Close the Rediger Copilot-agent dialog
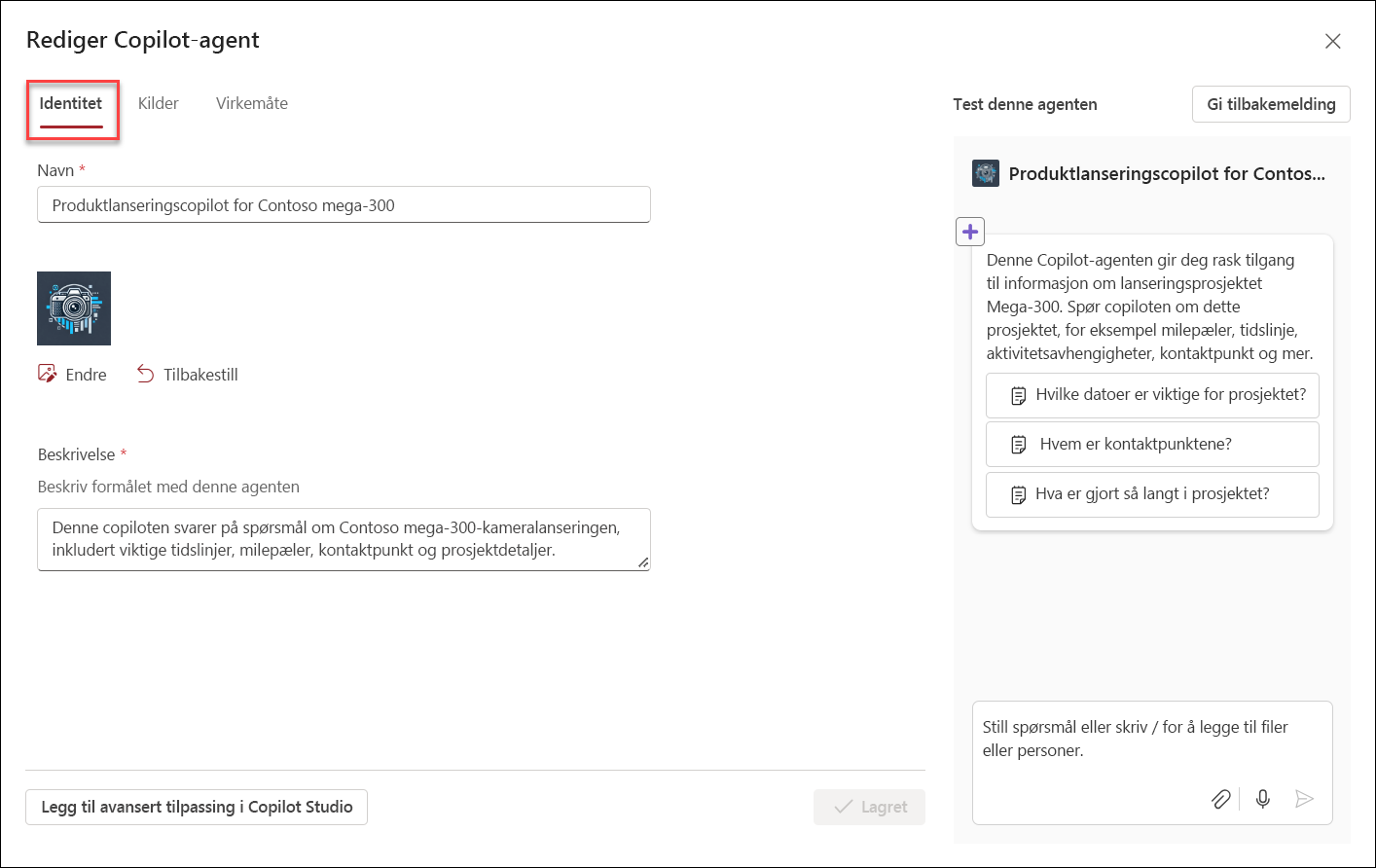Screen dimensions: 1376x868 tap(1333, 41)
